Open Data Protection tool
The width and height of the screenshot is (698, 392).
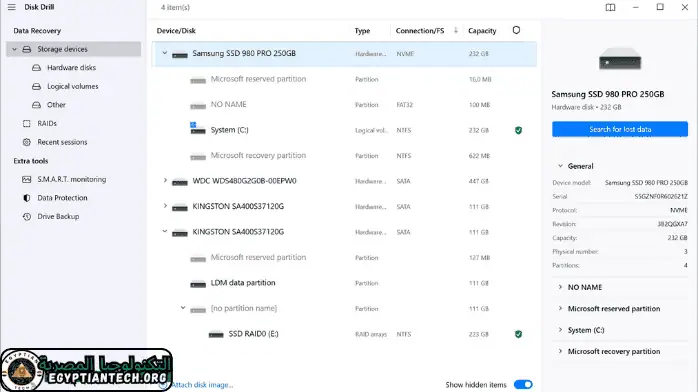(x=62, y=198)
